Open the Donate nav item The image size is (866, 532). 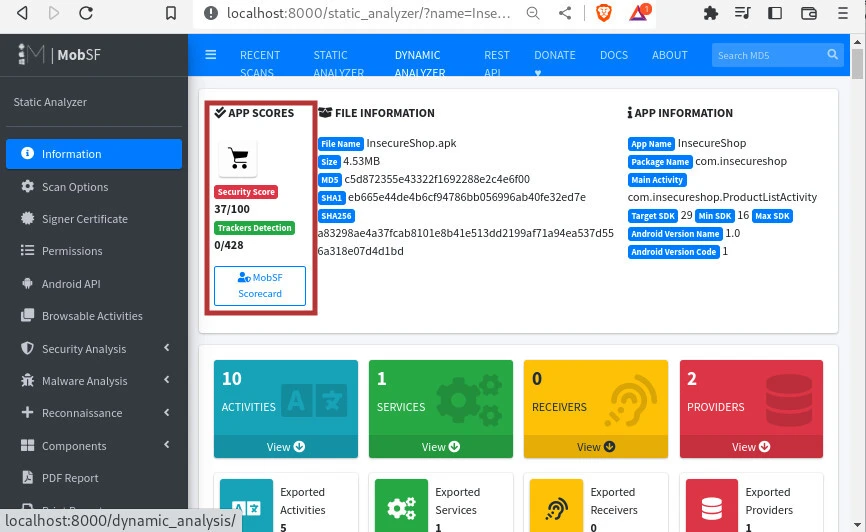[x=555, y=62]
